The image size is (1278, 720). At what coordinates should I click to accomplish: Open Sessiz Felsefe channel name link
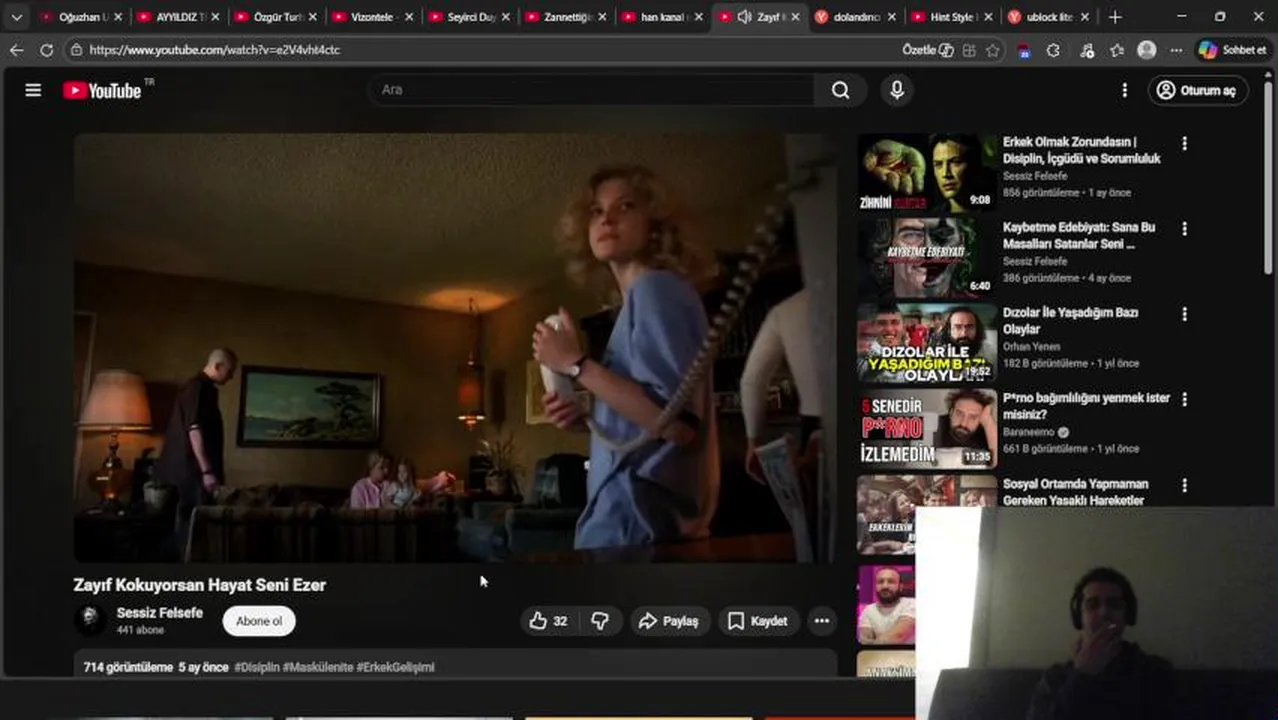[160, 613]
